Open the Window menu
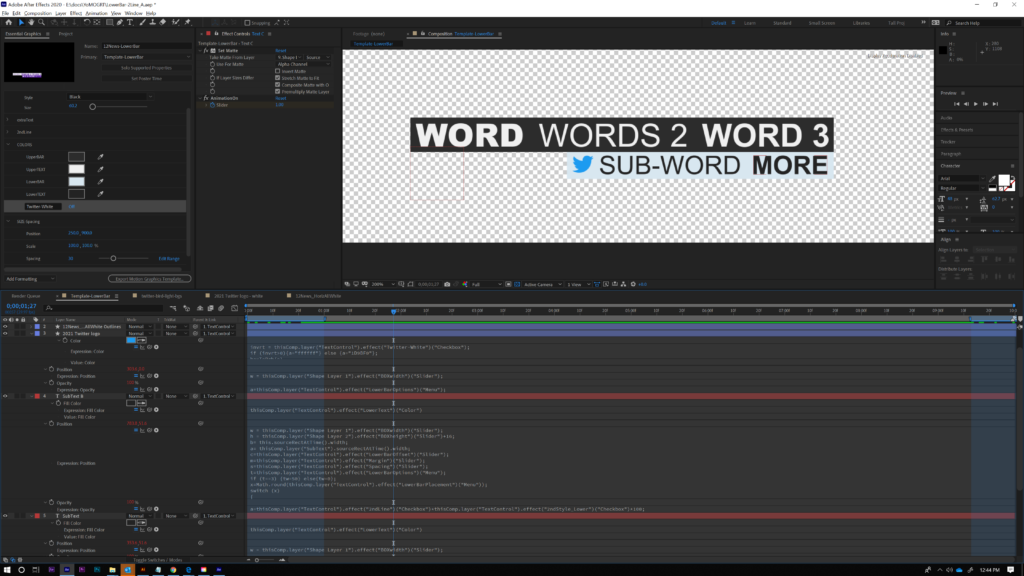 coord(133,13)
